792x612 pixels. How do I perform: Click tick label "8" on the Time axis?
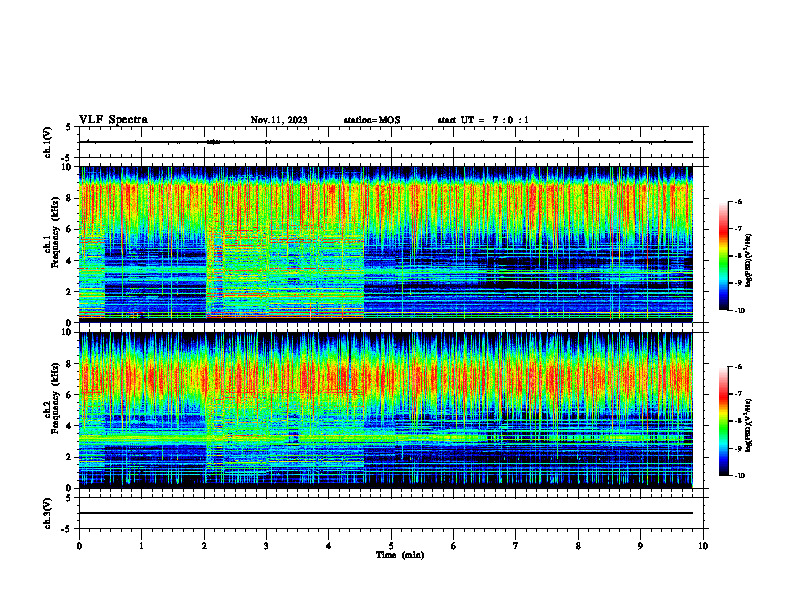click(x=578, y=546)
